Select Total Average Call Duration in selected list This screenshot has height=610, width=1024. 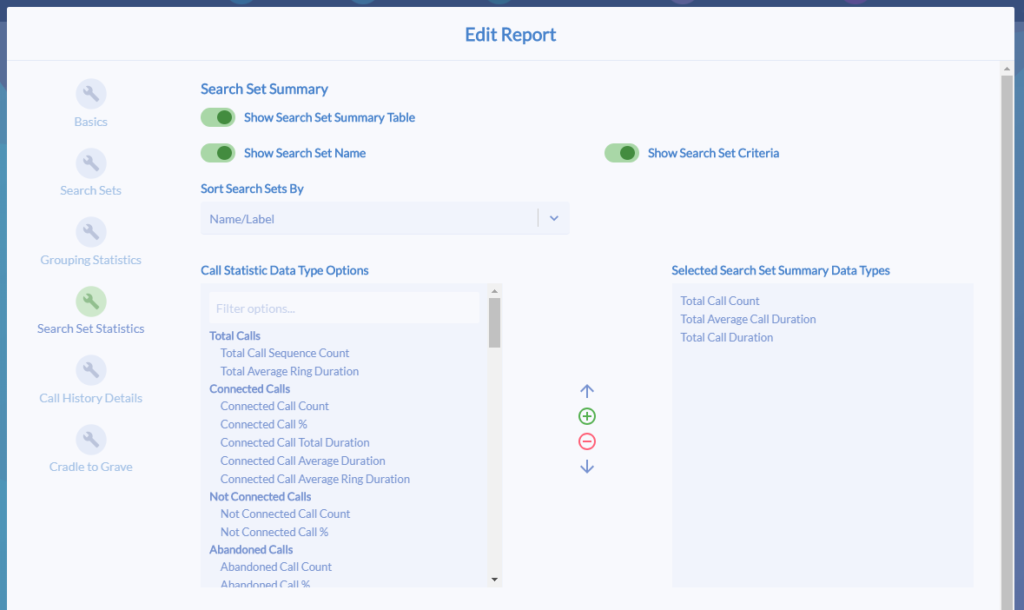pos(748,319)
